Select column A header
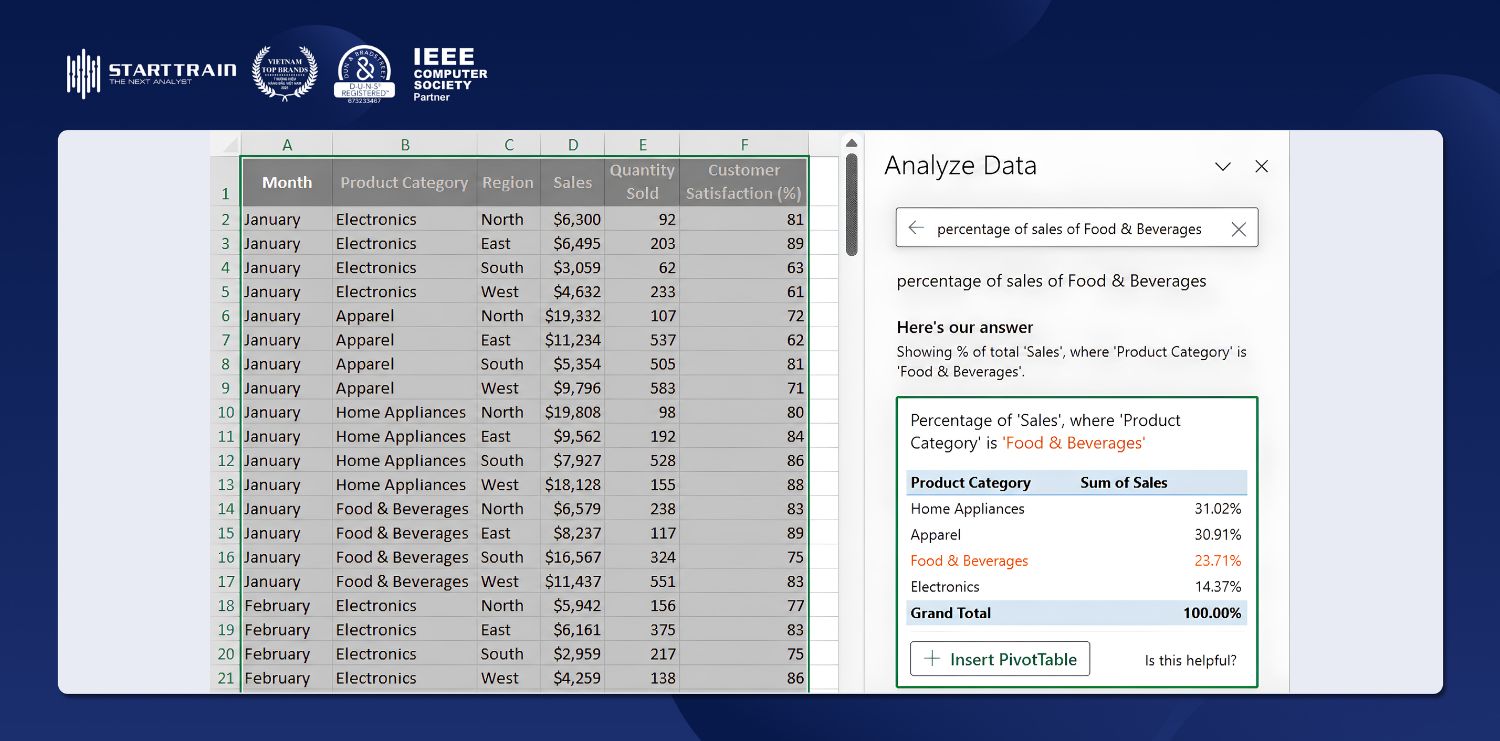 pyautogui.click(x=287, y=145)
